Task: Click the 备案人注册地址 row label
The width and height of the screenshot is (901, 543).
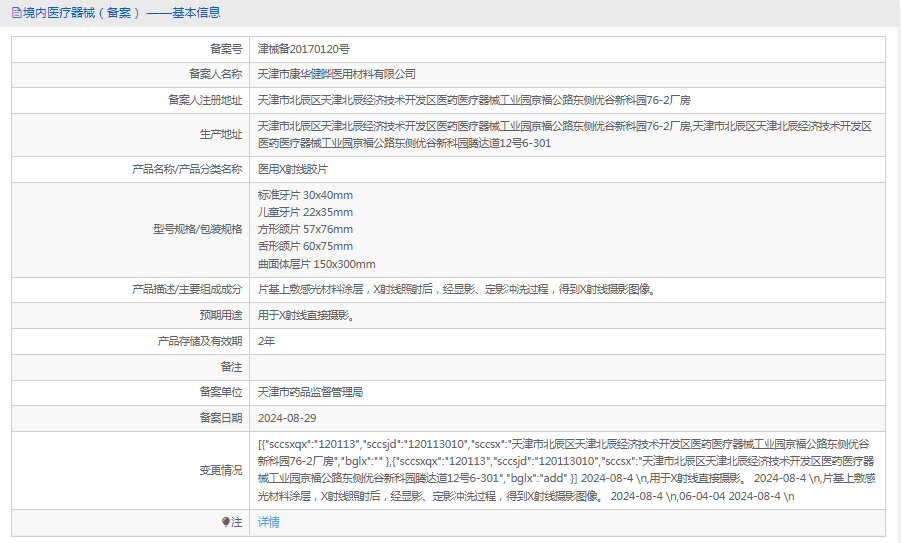Action: tap(205, 100)
